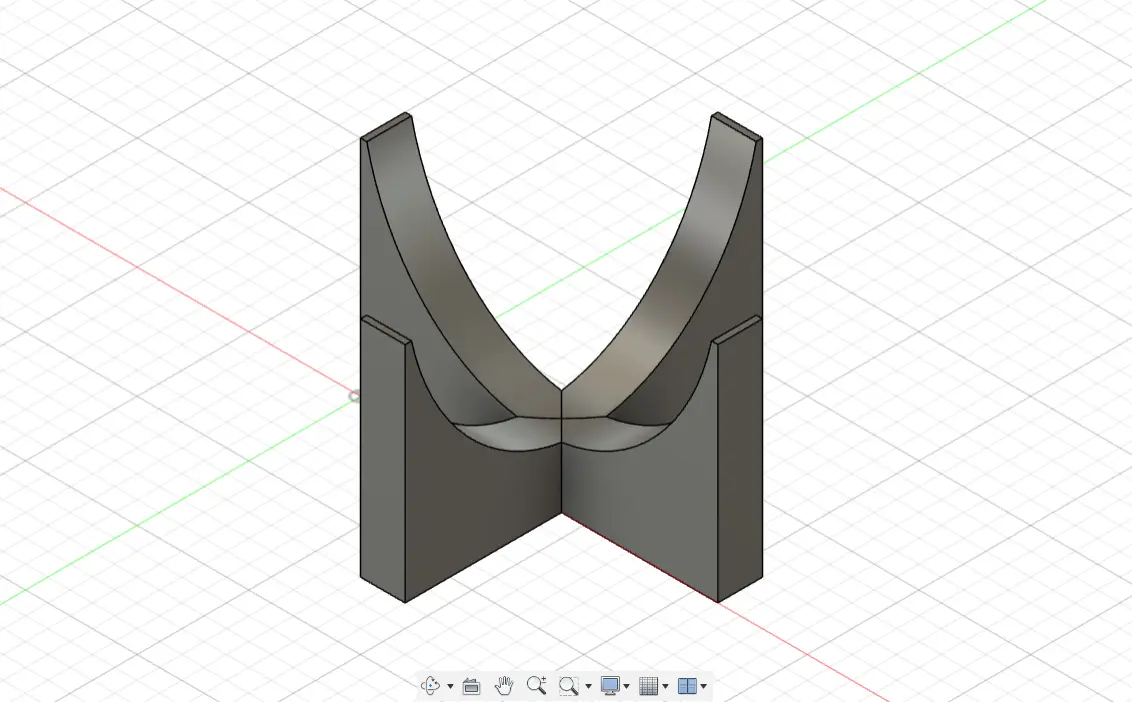Click the Grid and Snaps icon
The image size is (1132, 702).
pos(648,686)
